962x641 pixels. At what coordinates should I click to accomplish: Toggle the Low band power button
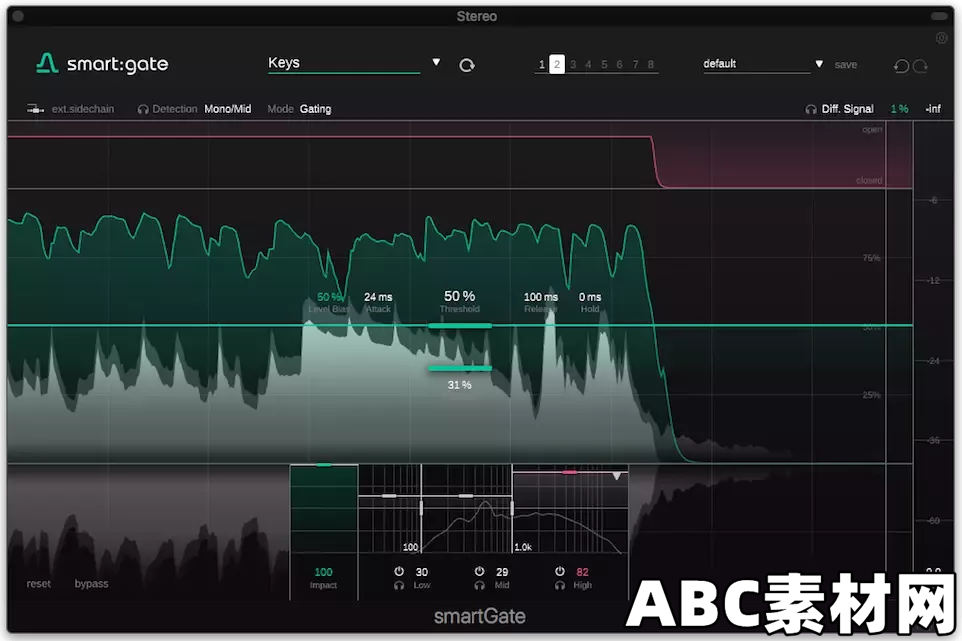pyautogui.click(x=398, y=571)
